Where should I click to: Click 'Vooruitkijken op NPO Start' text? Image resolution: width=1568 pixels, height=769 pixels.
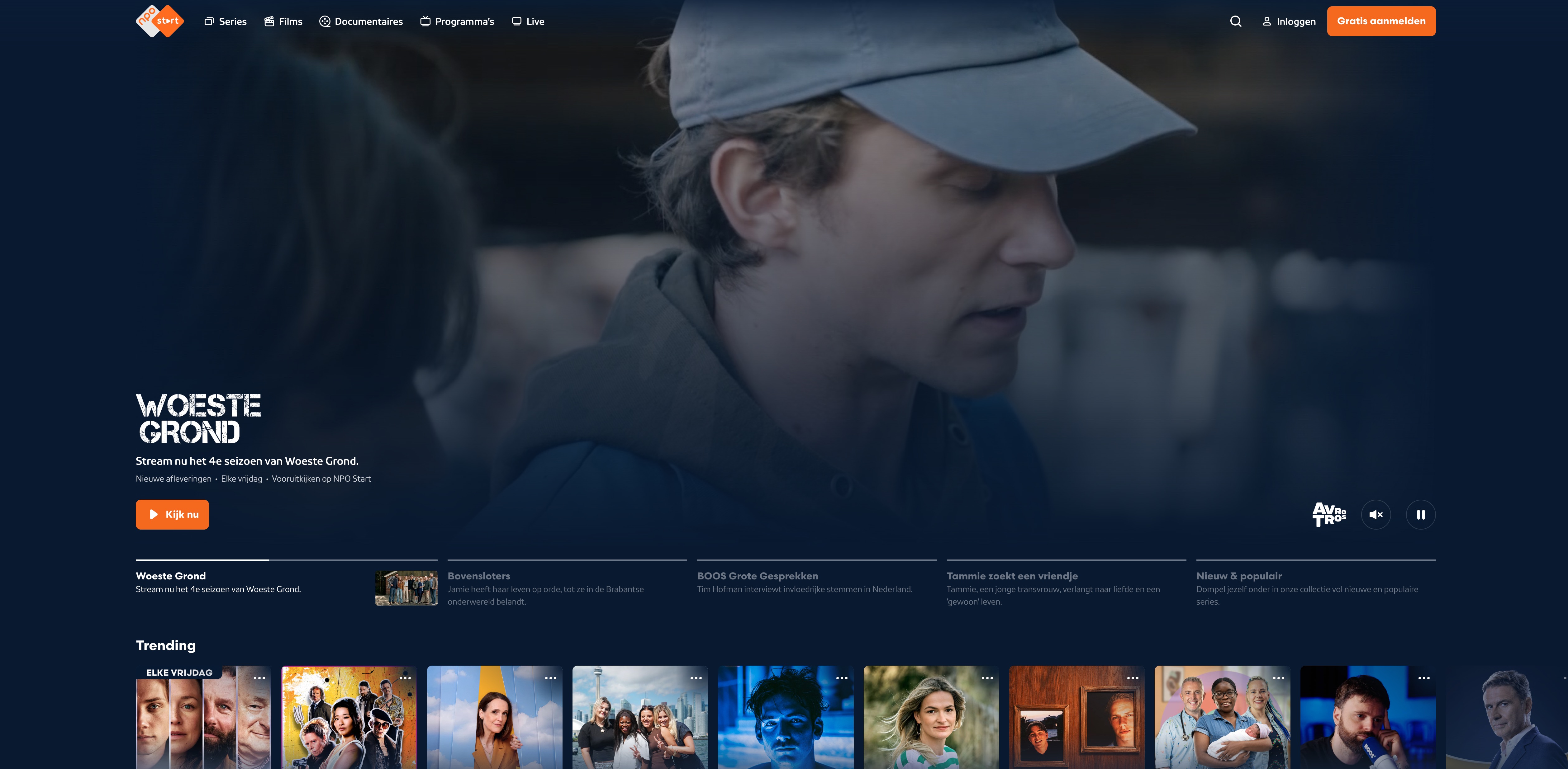(321, 479)
